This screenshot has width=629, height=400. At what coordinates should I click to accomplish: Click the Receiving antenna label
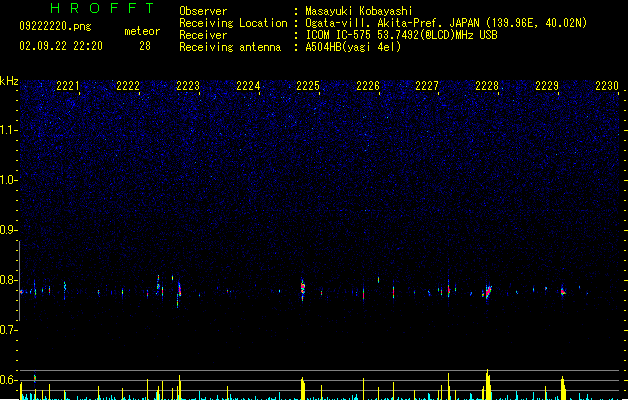click(230, 47)
